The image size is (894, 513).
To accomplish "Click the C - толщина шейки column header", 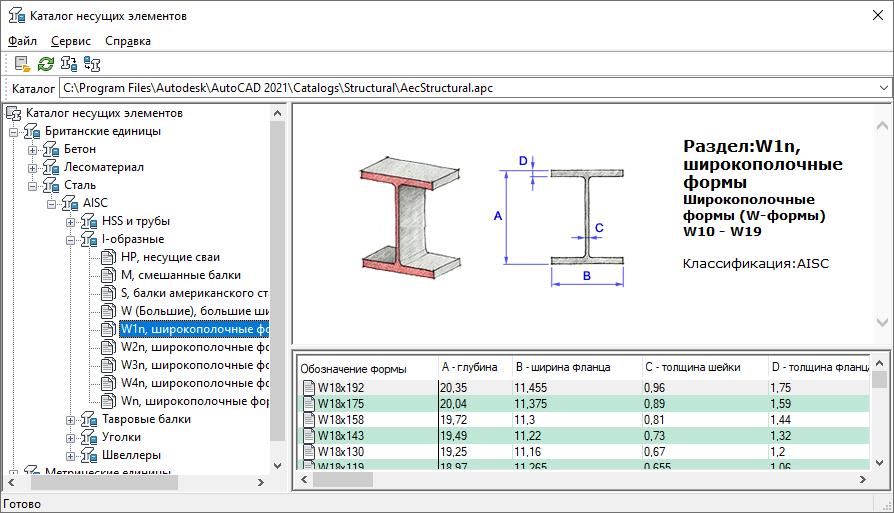I will click(704, 368).
